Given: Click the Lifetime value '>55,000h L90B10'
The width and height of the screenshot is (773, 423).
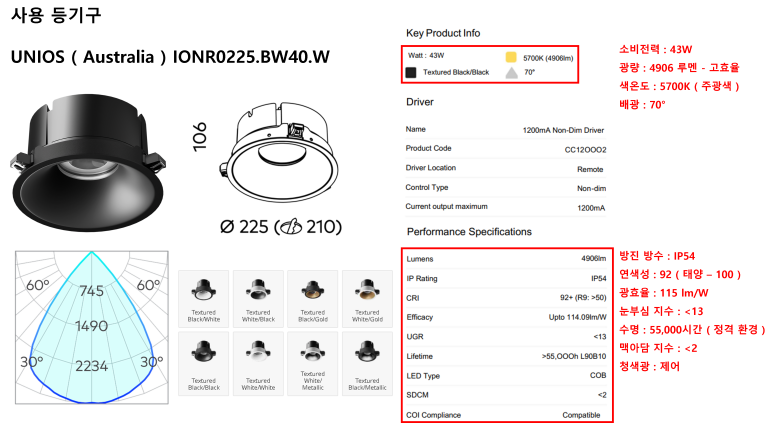Looking at the screenshot, I should point(574,356).
